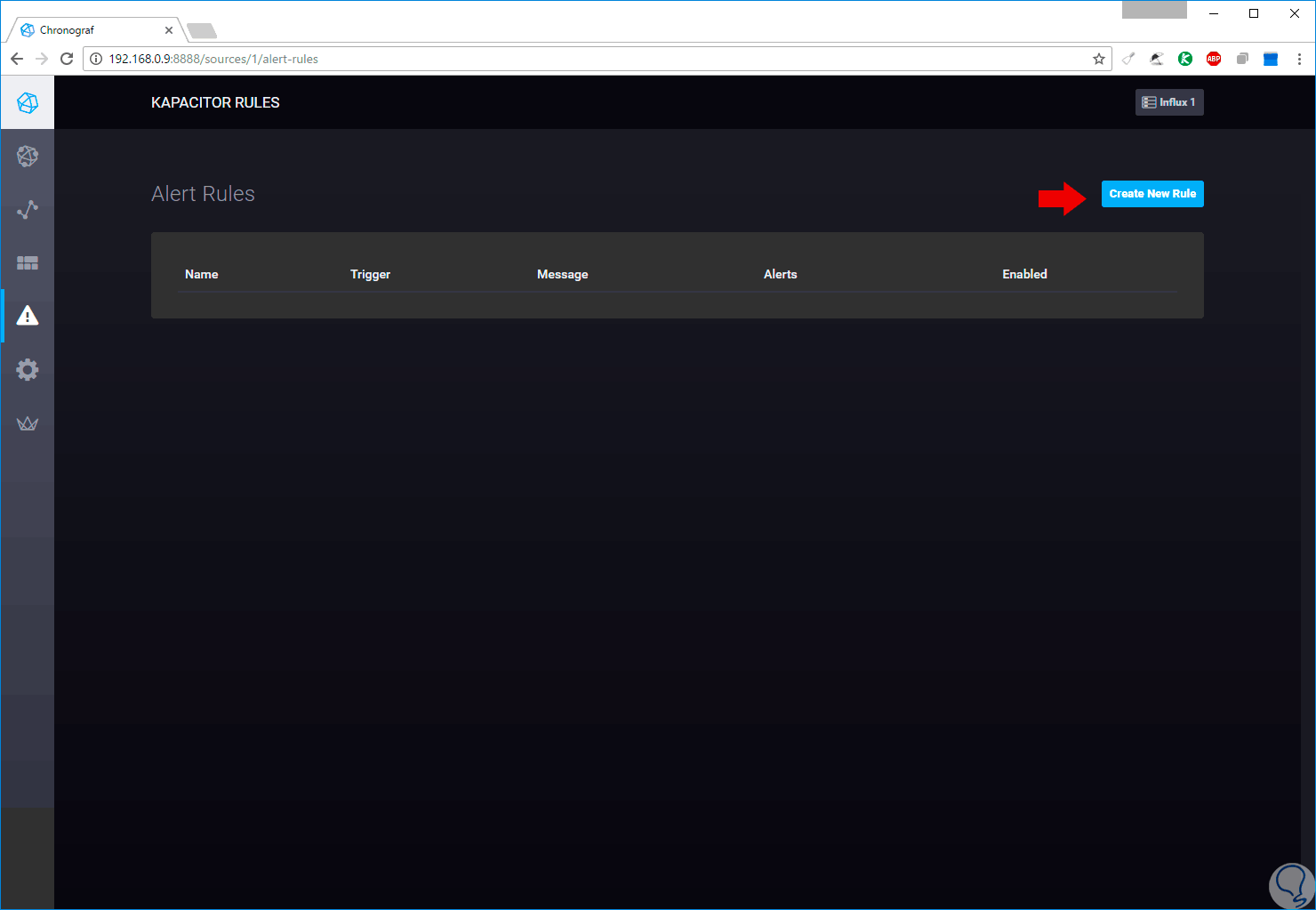Click the Message column header
The width and height of the screenshot is (1316, 910).
pyautogui.click(x=562, y=274)
